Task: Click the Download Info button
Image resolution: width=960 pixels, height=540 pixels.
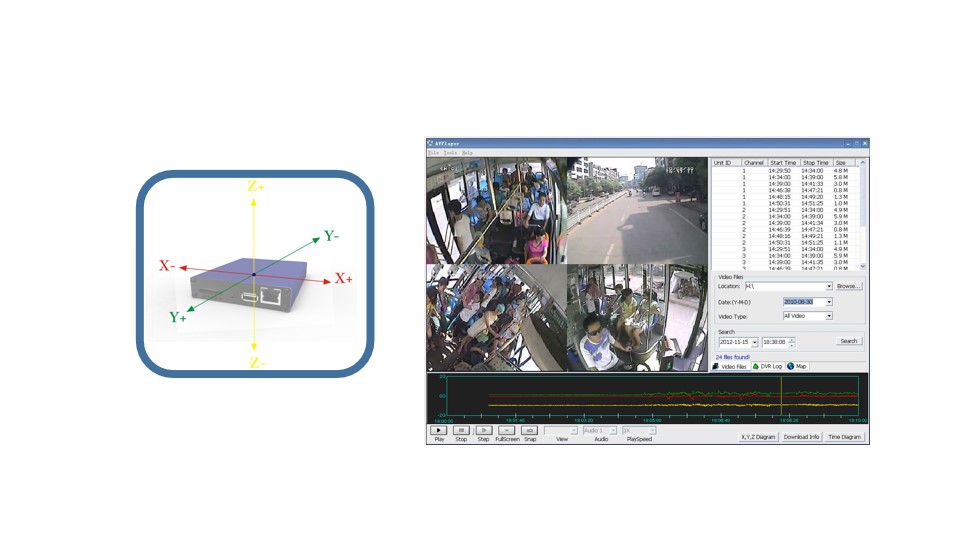Action: 801,437
